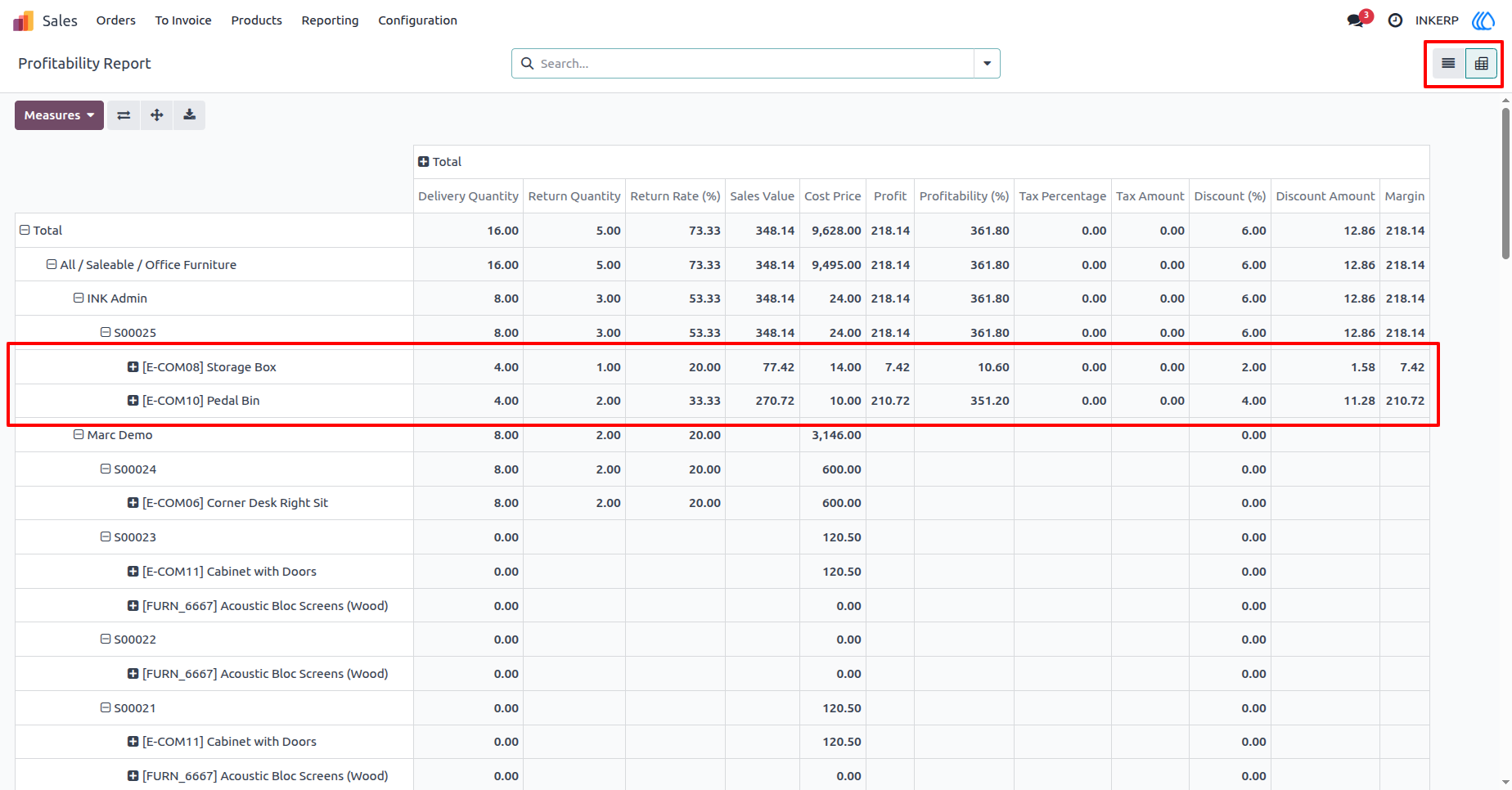Expand [E-COM08] Storage Box row

[x=133, y=367]
